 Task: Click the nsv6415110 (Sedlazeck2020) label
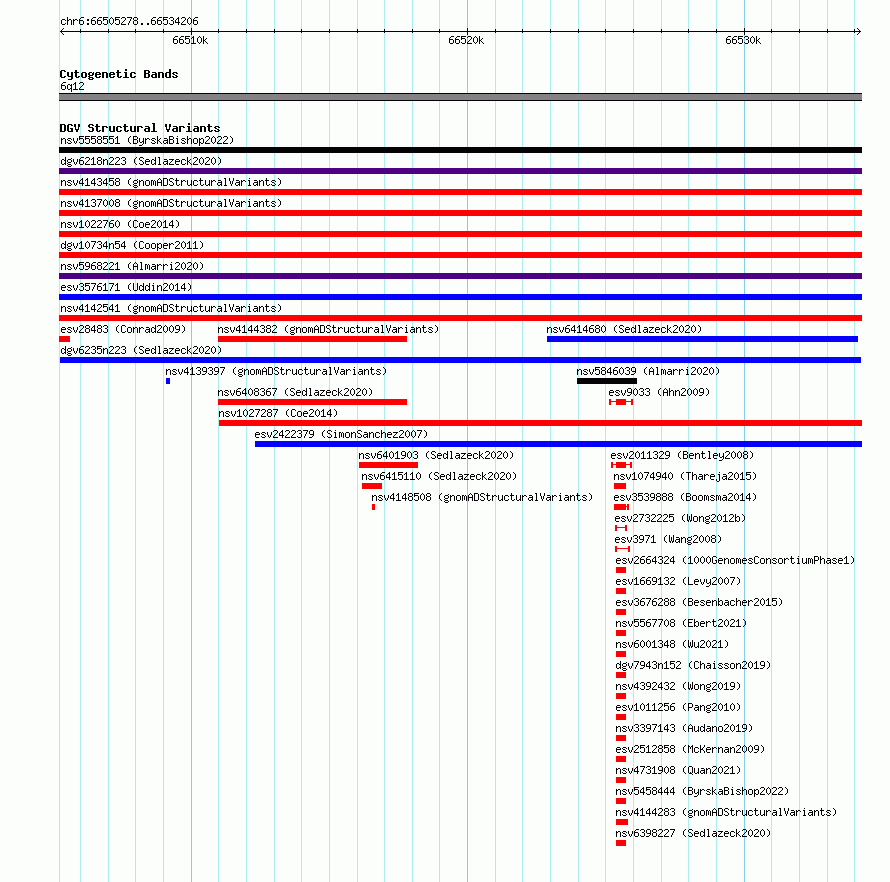439,476
